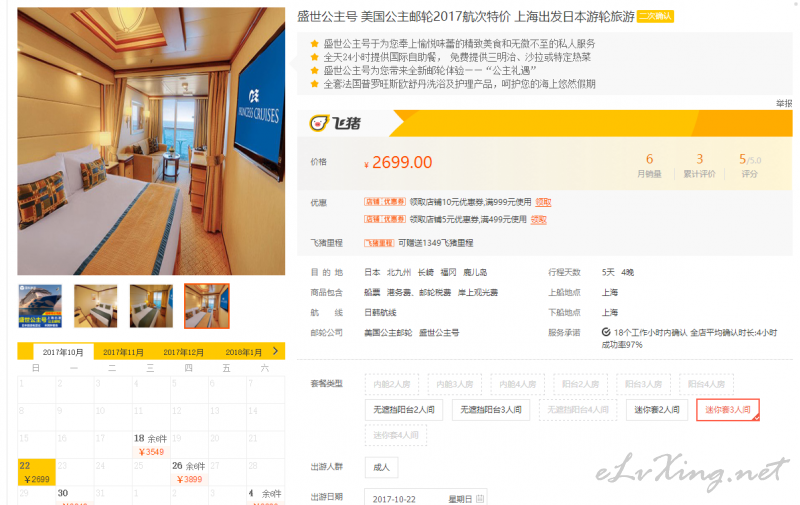The image size is (800, 505).
Task: Click the 举报 report link
Action: click(784, 104)
